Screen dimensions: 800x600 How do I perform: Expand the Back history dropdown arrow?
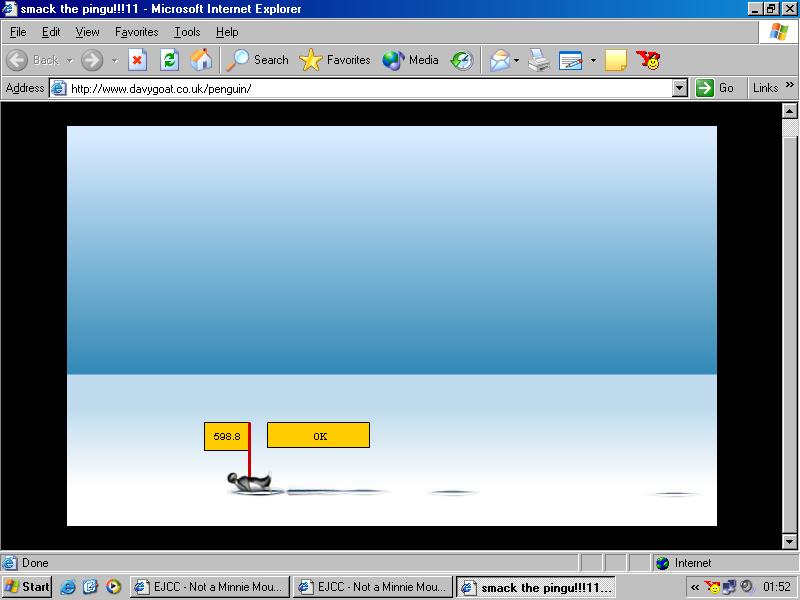(70, 60)
